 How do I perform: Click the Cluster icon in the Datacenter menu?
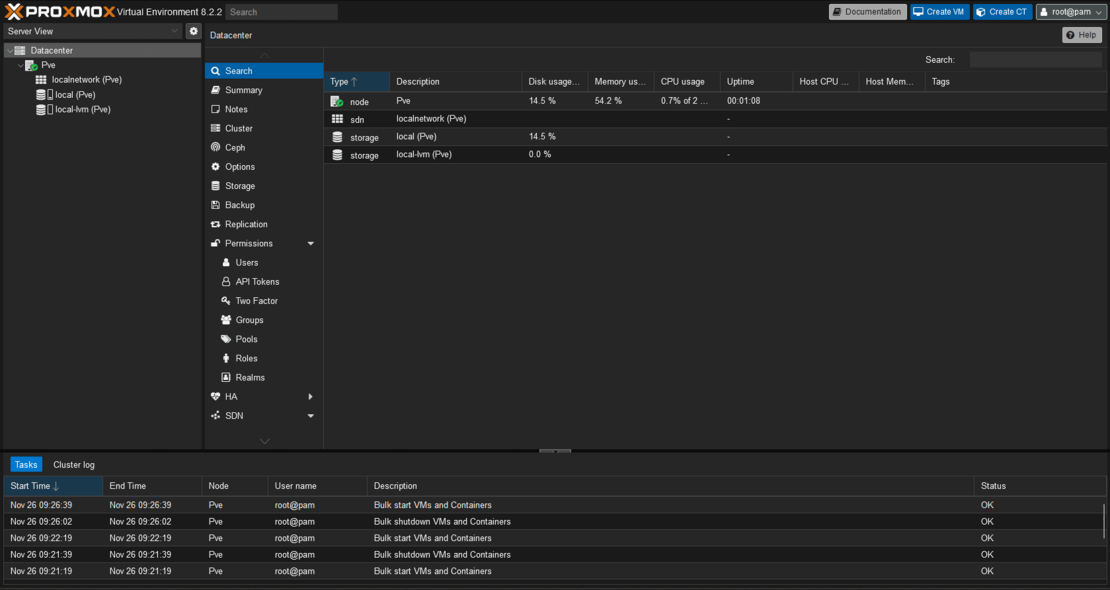[x=215, y=128]
